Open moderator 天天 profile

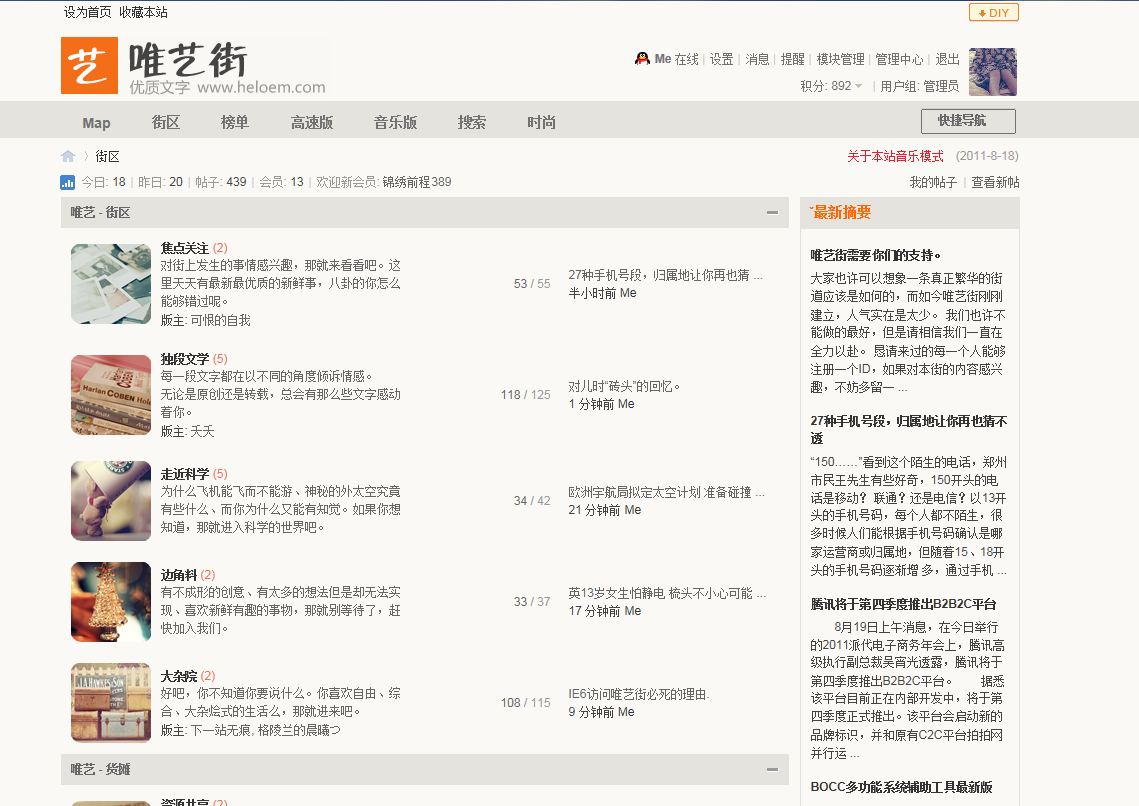tap(202, 431)
